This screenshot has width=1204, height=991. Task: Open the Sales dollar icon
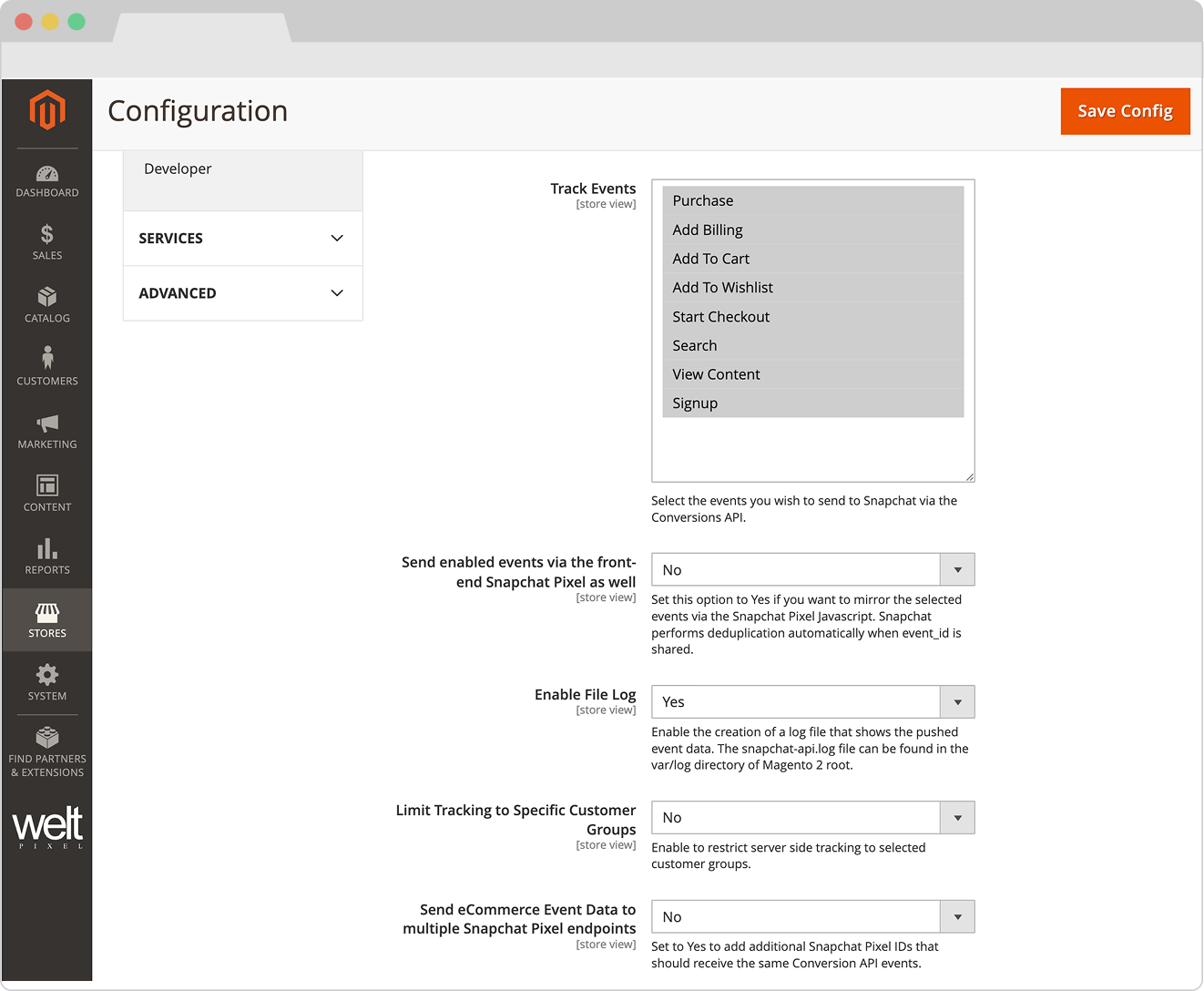click(47, 235)
